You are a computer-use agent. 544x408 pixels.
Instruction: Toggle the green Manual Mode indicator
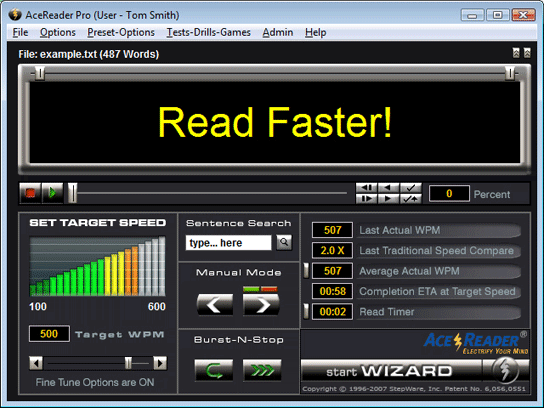(x=251, y=289)
